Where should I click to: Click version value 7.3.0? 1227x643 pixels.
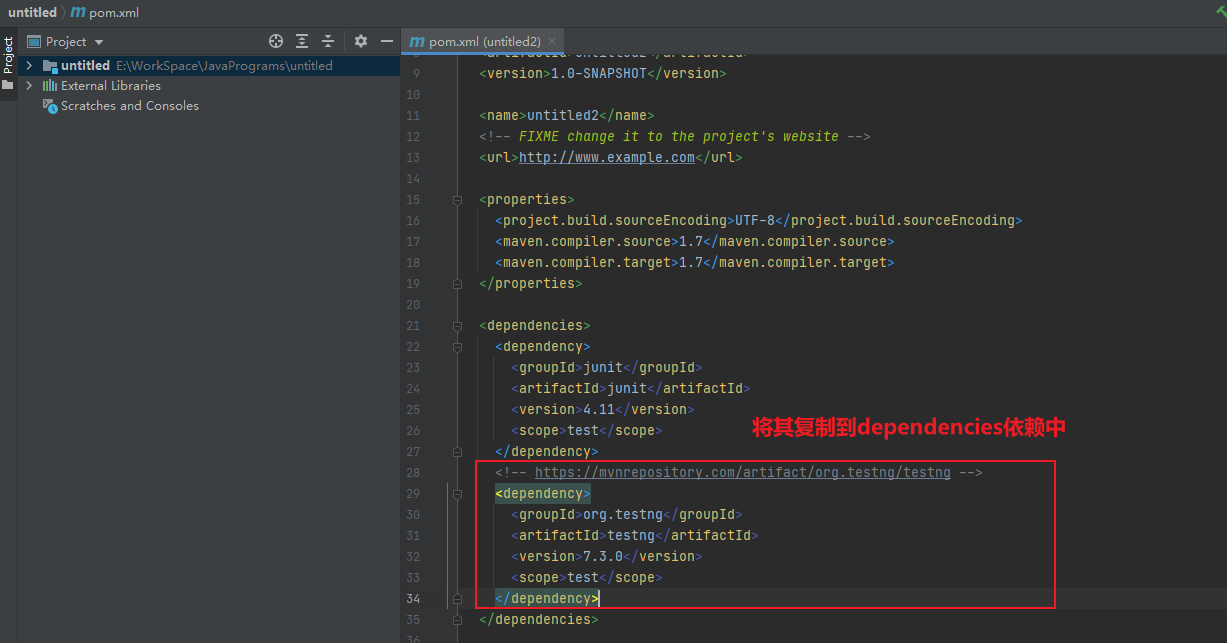pos(603,557)
